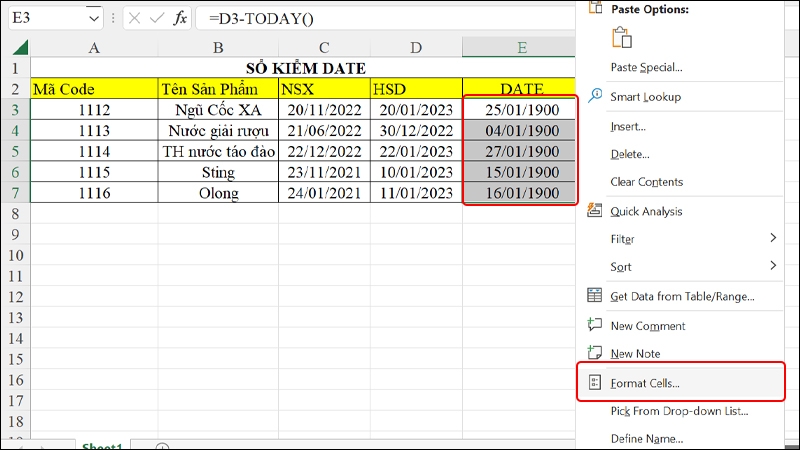
Task: Click the NSX header cell
Action: tap(324, 89)
